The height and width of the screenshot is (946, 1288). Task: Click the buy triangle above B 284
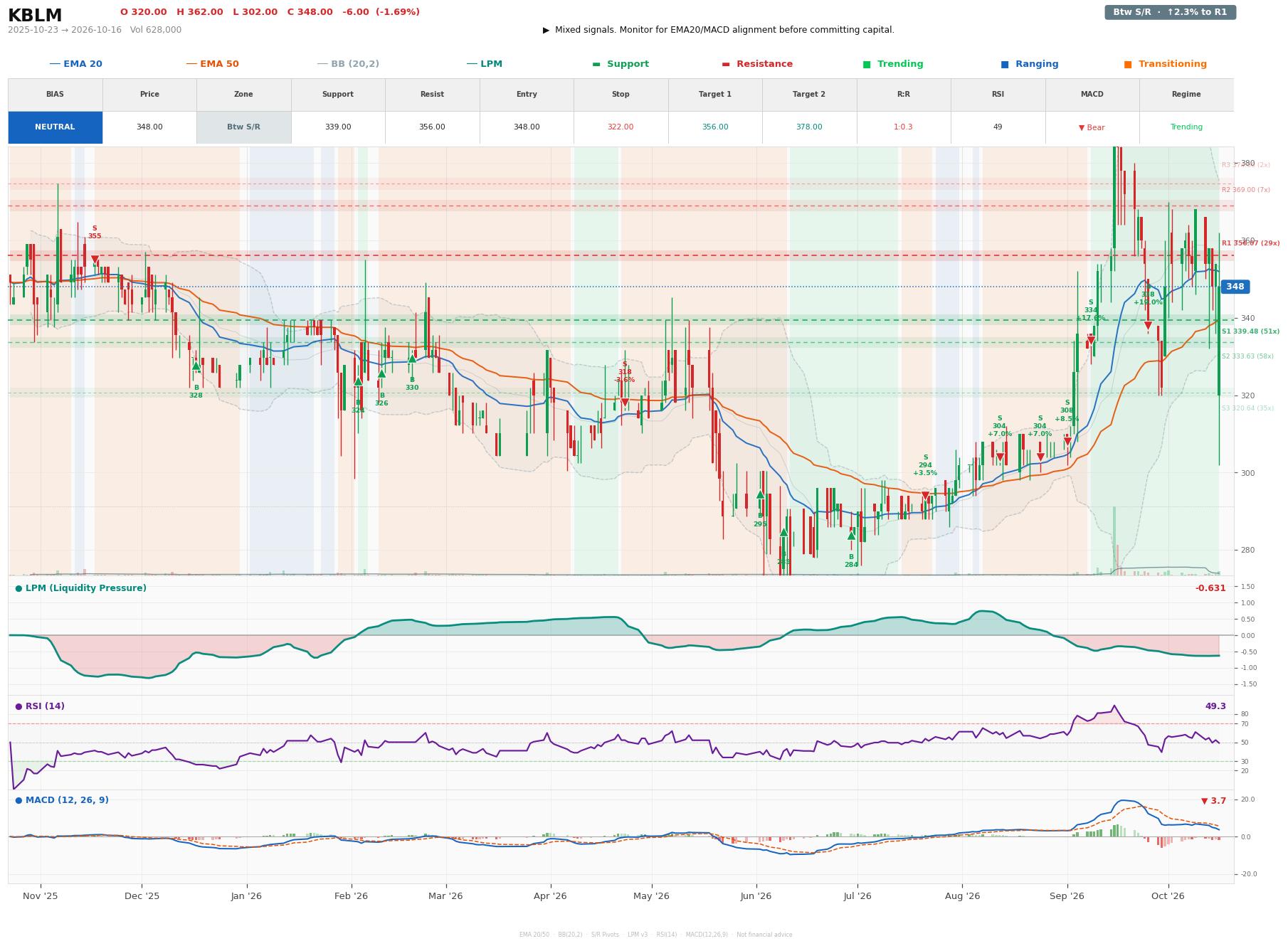tap(851, 536)
